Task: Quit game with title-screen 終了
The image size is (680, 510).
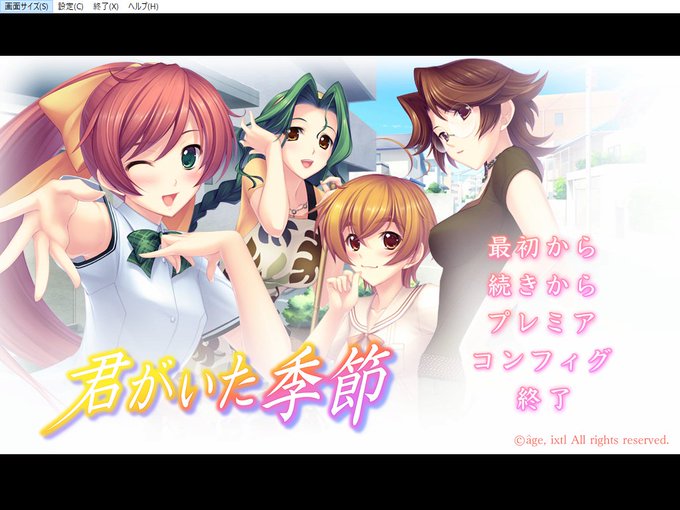Action: pyautogui.click(x=543, y=398)
